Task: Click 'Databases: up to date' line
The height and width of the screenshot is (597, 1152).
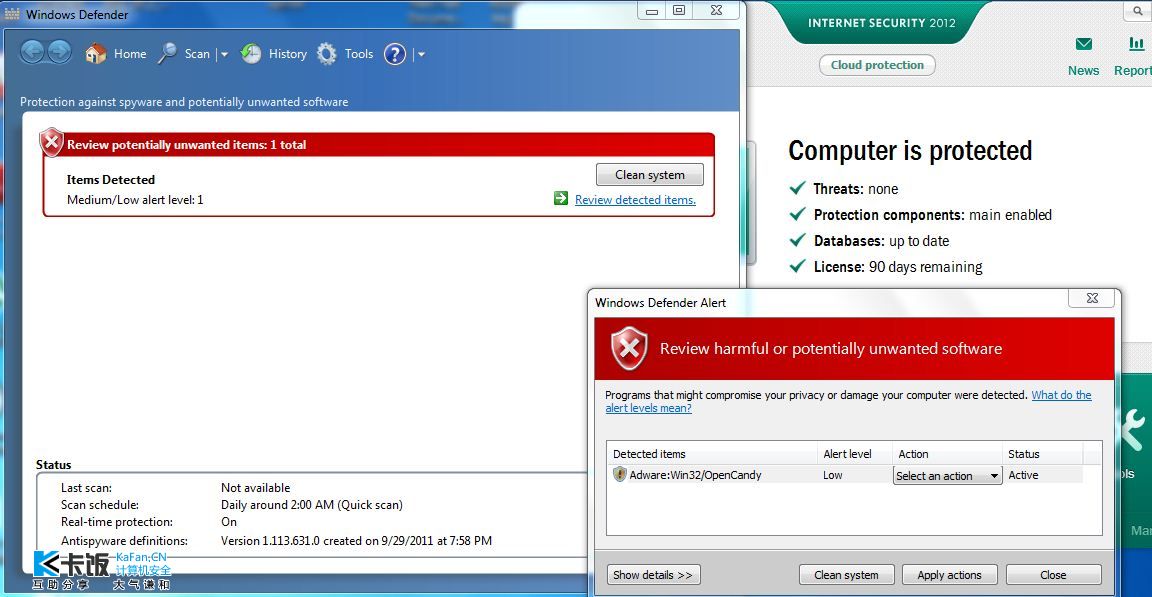Action: [881, 241]
